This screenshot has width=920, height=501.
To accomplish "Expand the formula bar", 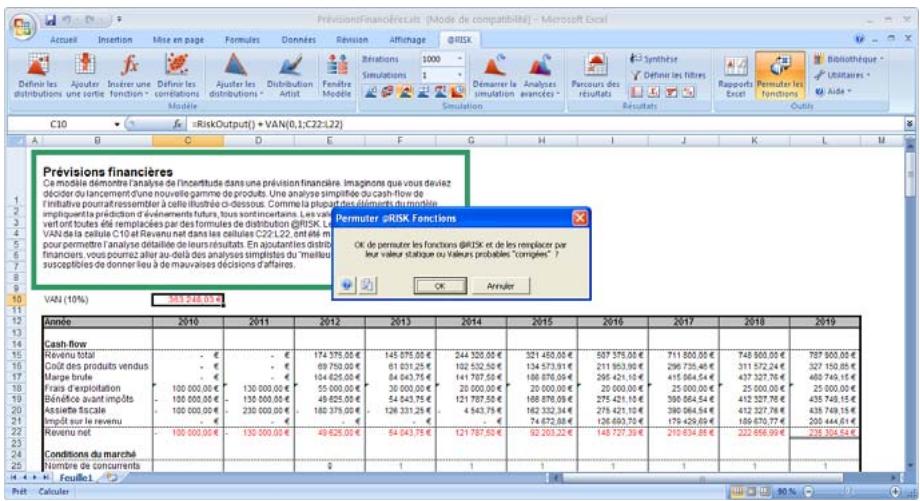I will pyautogui.click(x=909, y=124).
